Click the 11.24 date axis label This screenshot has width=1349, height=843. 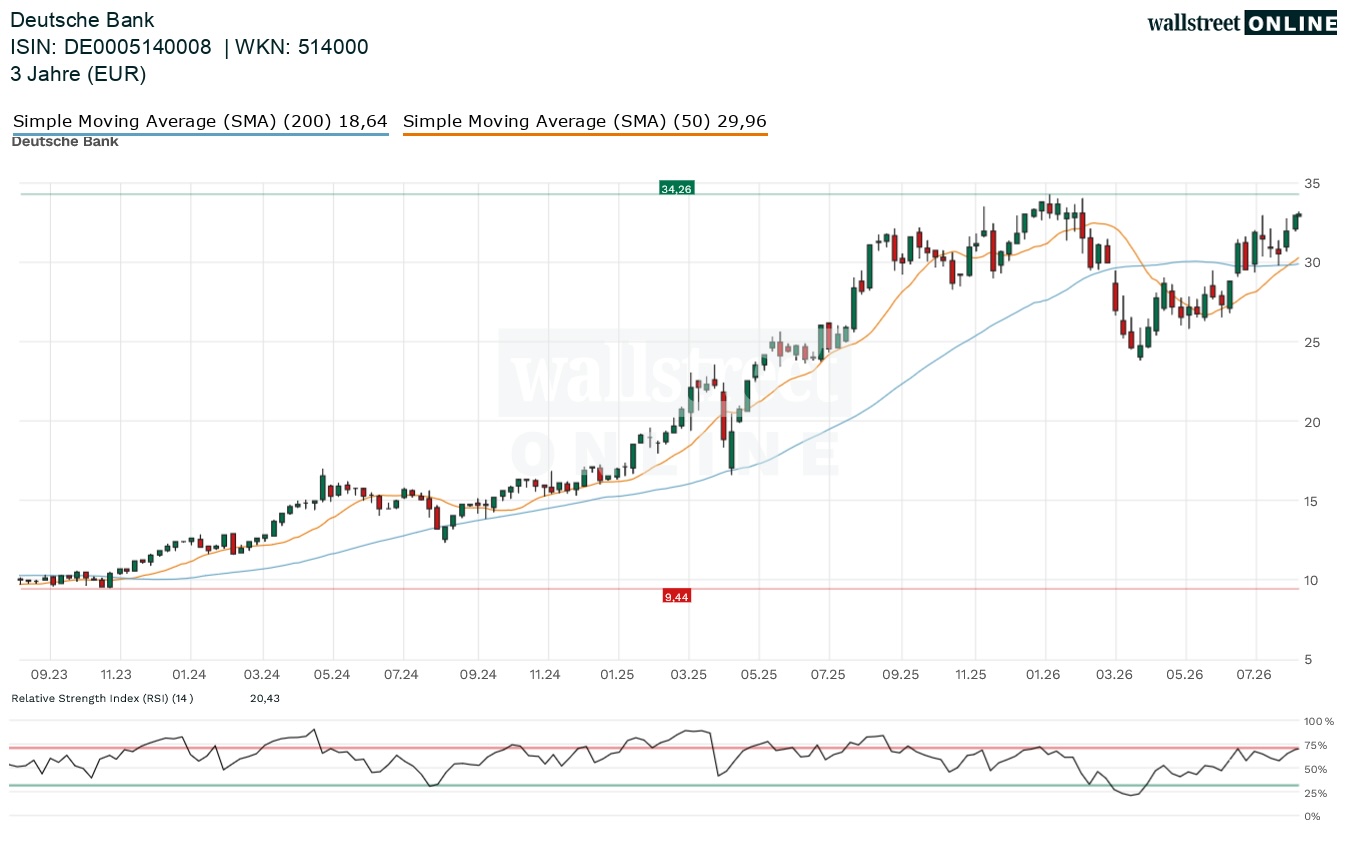pos(545,675)
